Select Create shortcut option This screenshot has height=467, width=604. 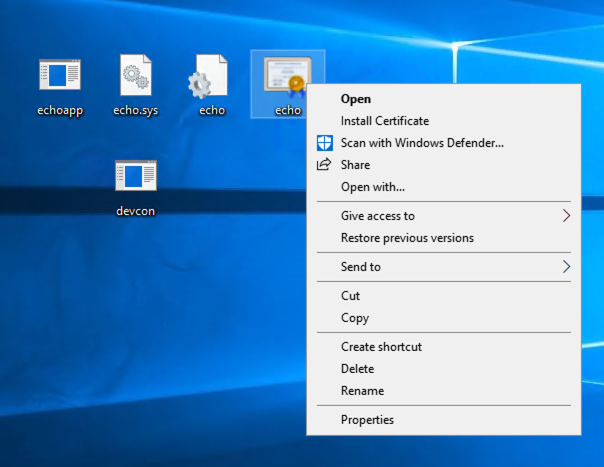tap(381, 347)
